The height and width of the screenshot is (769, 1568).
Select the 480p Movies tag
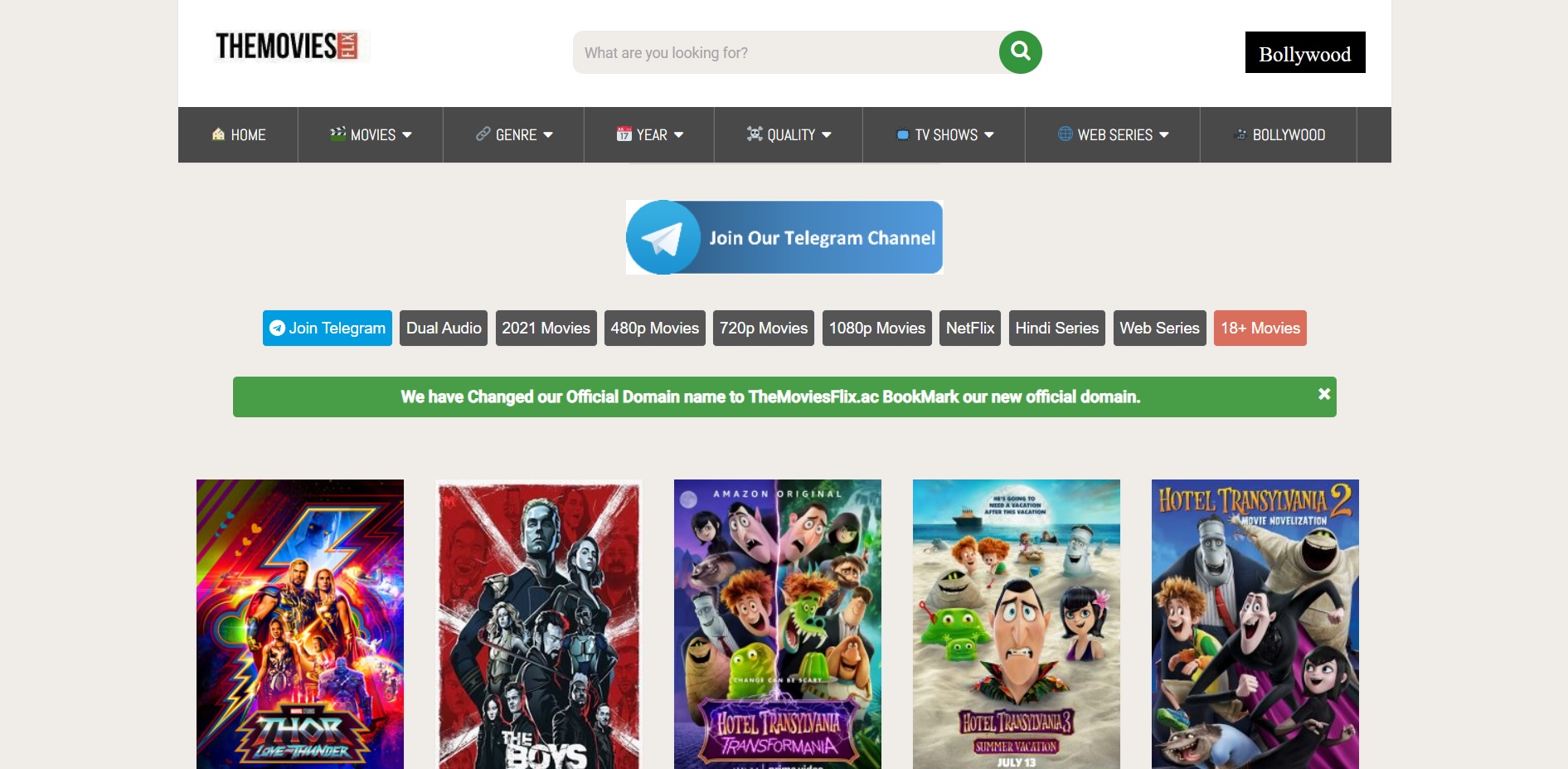[655, 328]
